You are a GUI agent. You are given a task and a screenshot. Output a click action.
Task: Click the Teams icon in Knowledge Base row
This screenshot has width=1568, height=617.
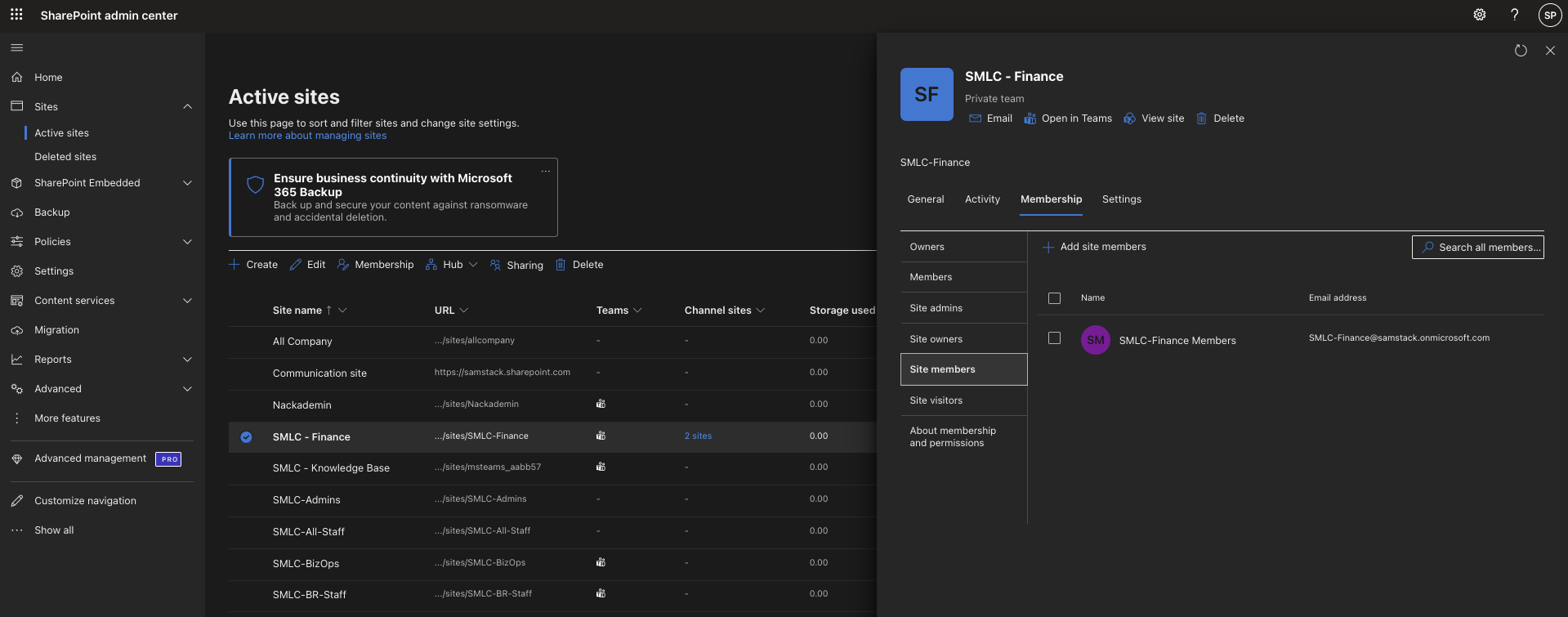point(601,467)
